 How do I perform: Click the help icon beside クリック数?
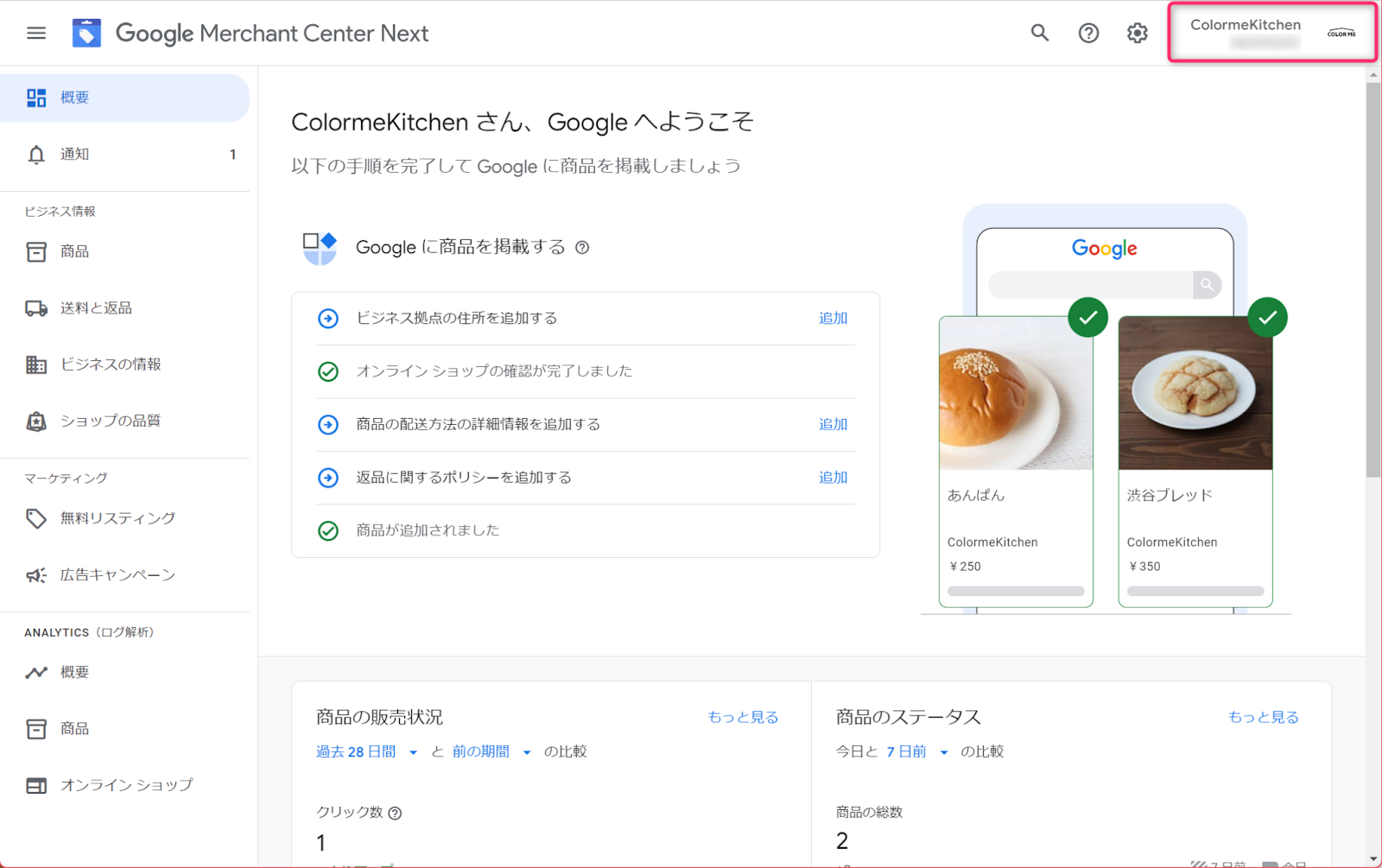pyautogui.click(x=395, y=813)
